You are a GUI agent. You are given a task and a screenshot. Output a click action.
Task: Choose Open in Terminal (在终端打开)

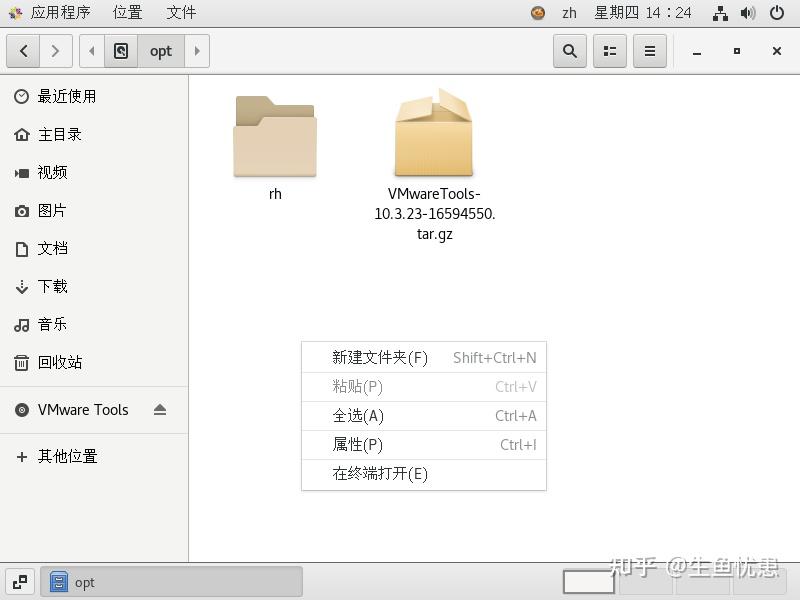424,474
